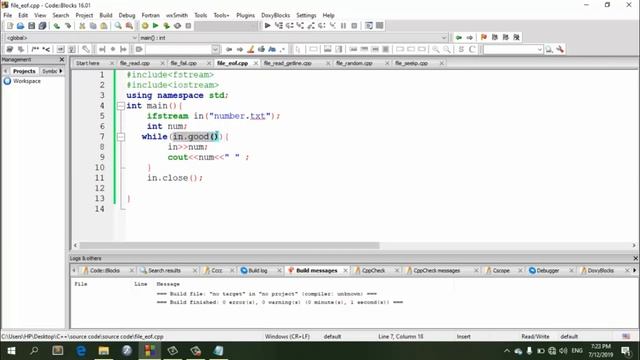Click the highlight pen marker icon
The width and height of the screenshot is (640, 360).
click(x=251, y=49)
